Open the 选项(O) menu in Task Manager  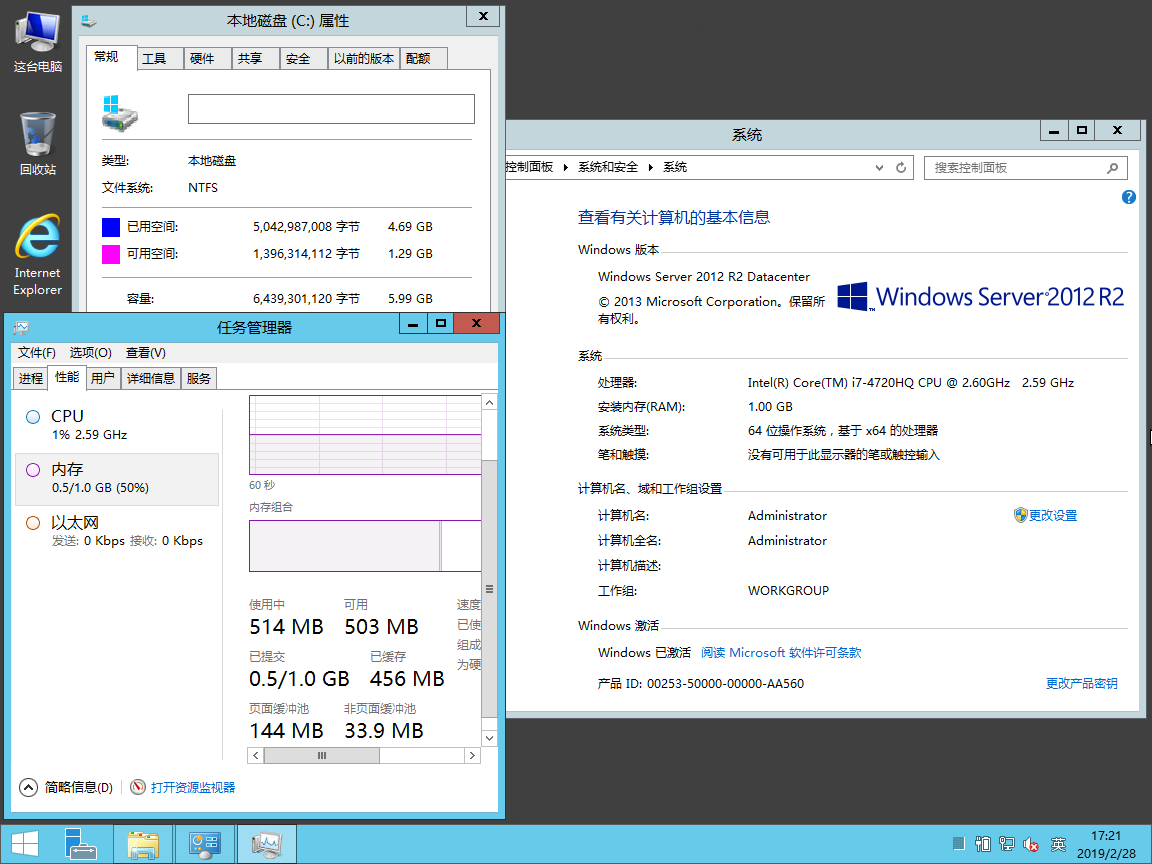tap(90, 353)
